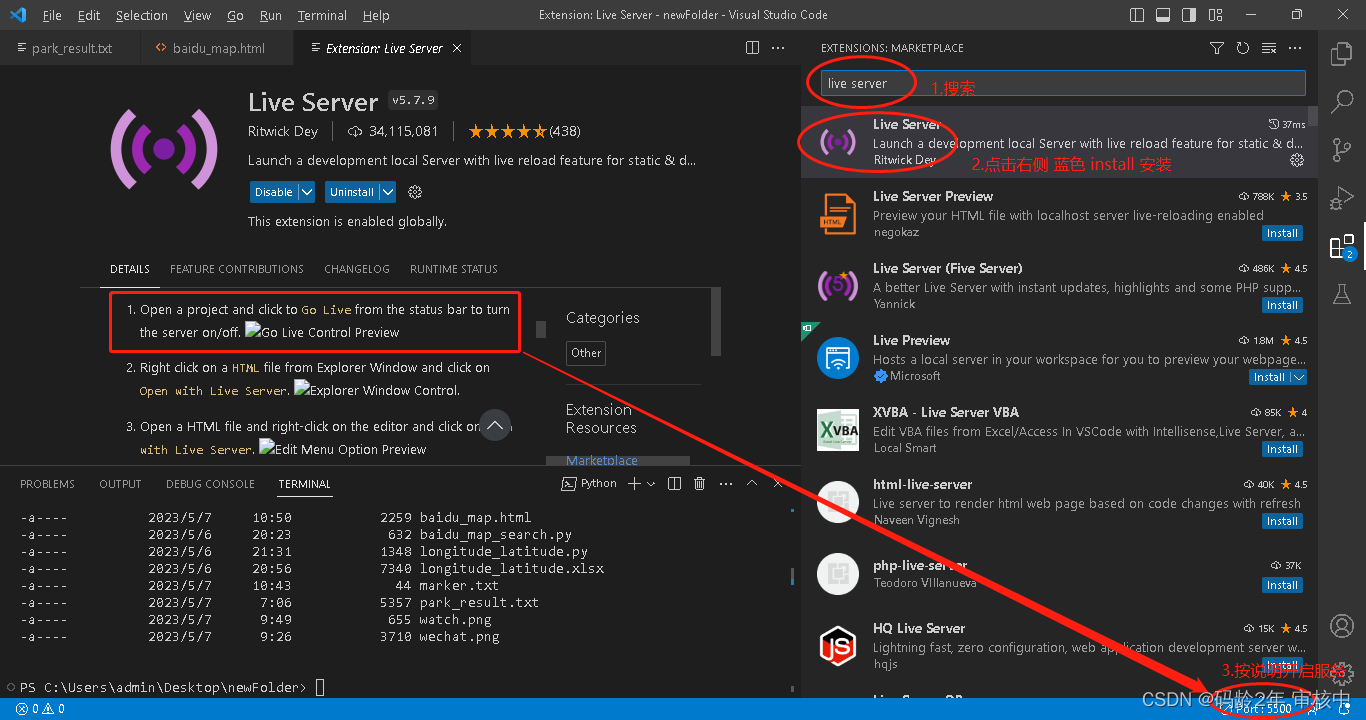Open the Testing flask view
The height and width of the screenshot is (720, 1366).
[x=1341, y=293]
